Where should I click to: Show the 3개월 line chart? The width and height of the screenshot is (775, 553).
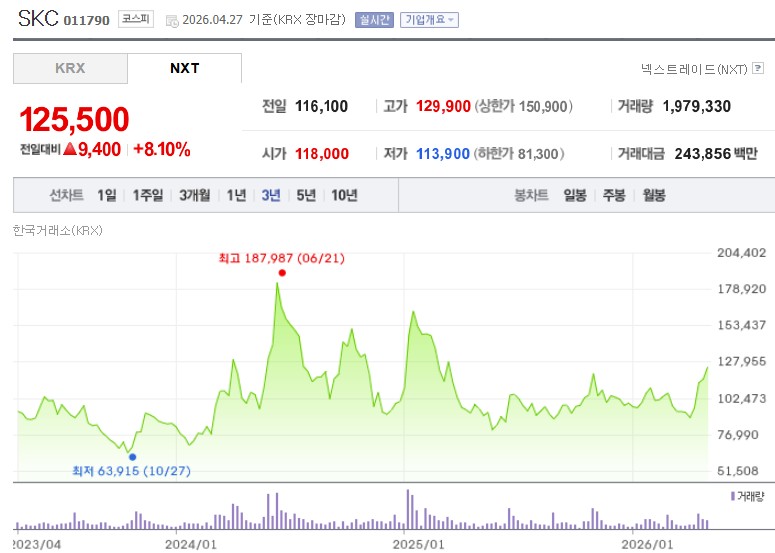tap(194, 195)
